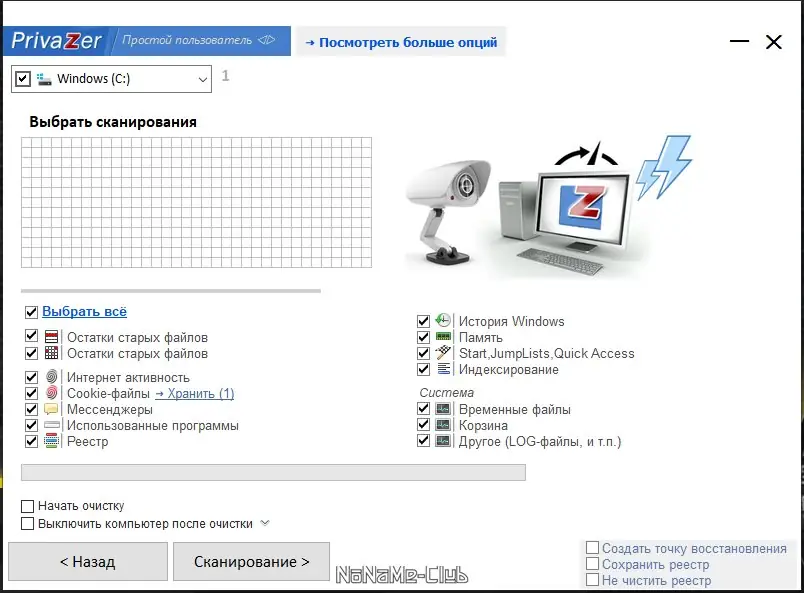
Task: Enable the Начать очистку checkbox
Action: tap(27, 506)
